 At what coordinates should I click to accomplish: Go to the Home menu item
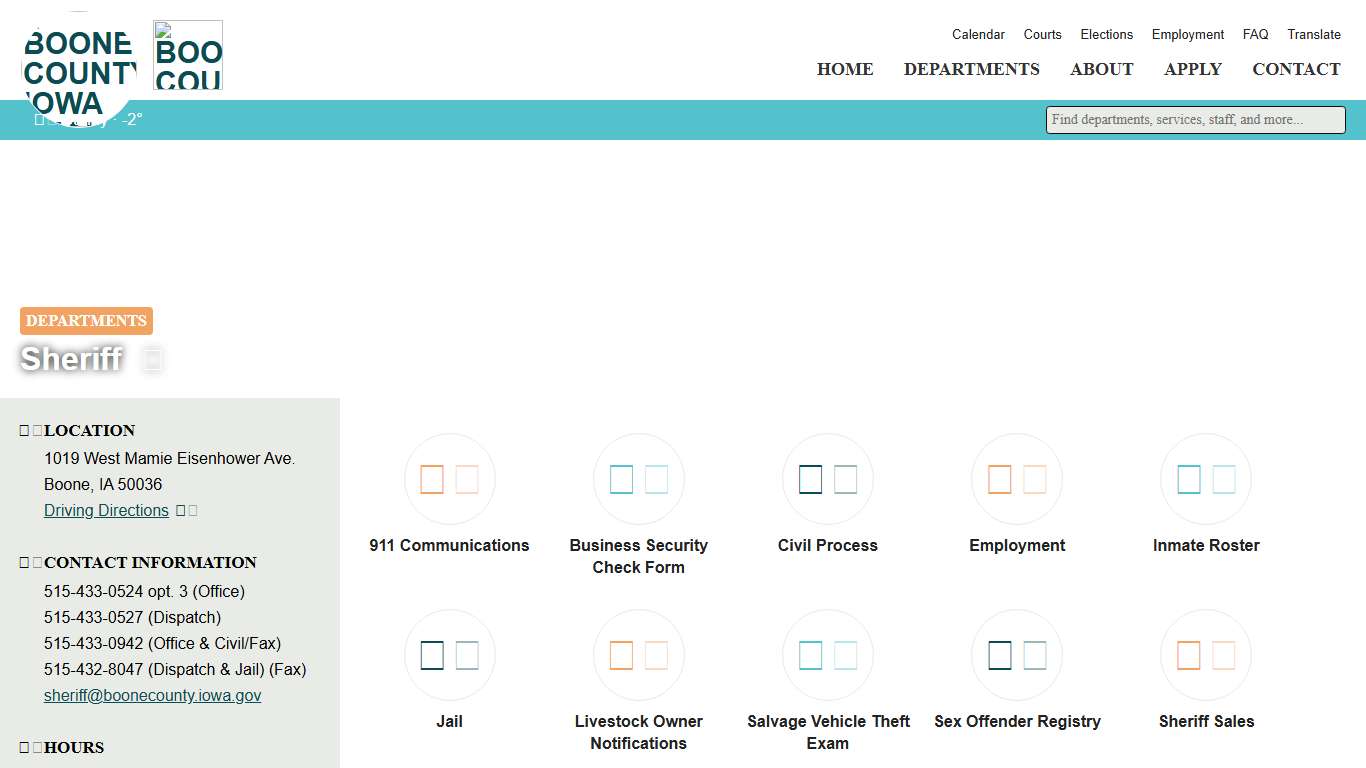pos(845,69)
